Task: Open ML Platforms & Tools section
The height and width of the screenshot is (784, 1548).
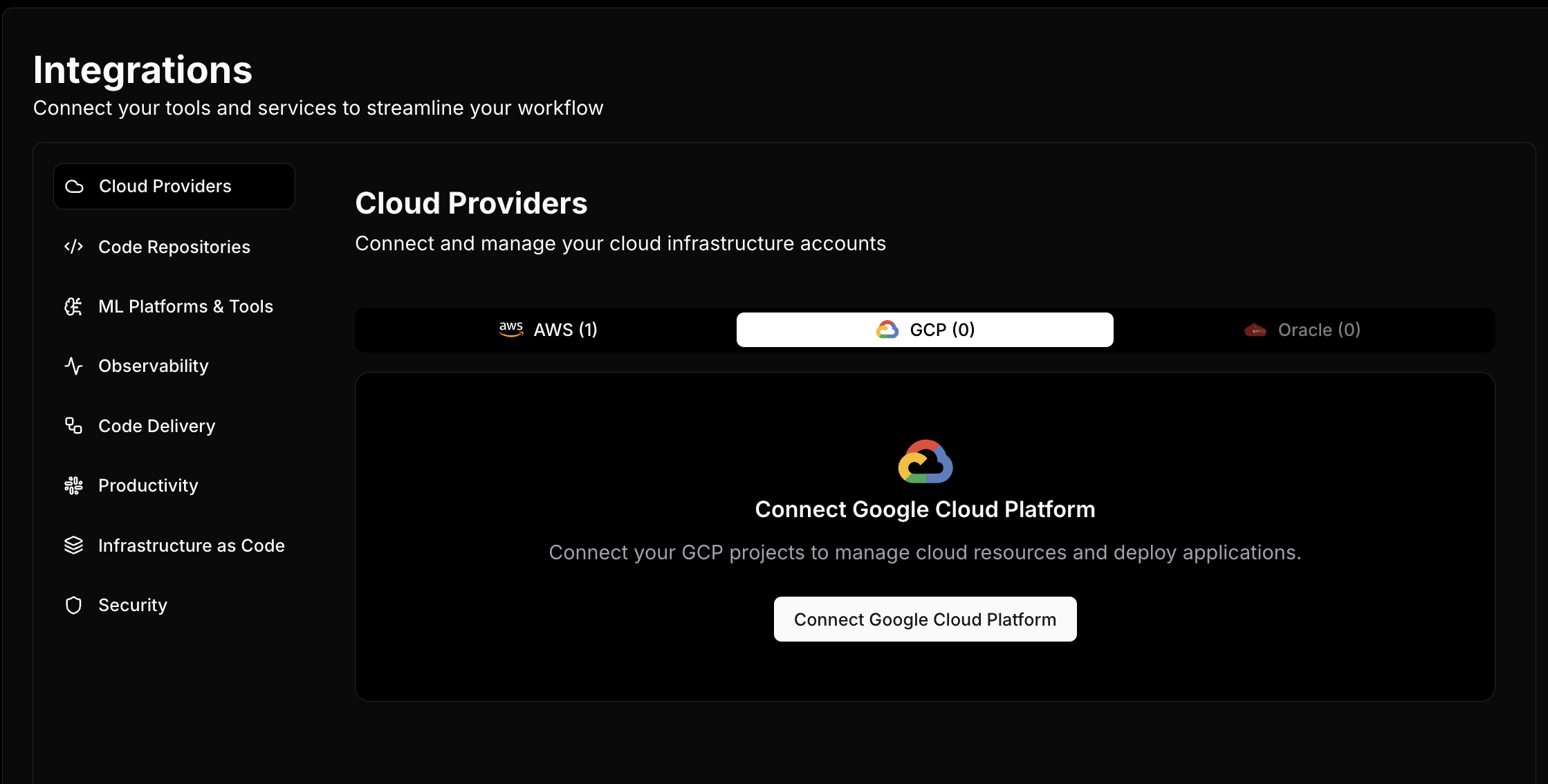Action: (x=185, y=306)
